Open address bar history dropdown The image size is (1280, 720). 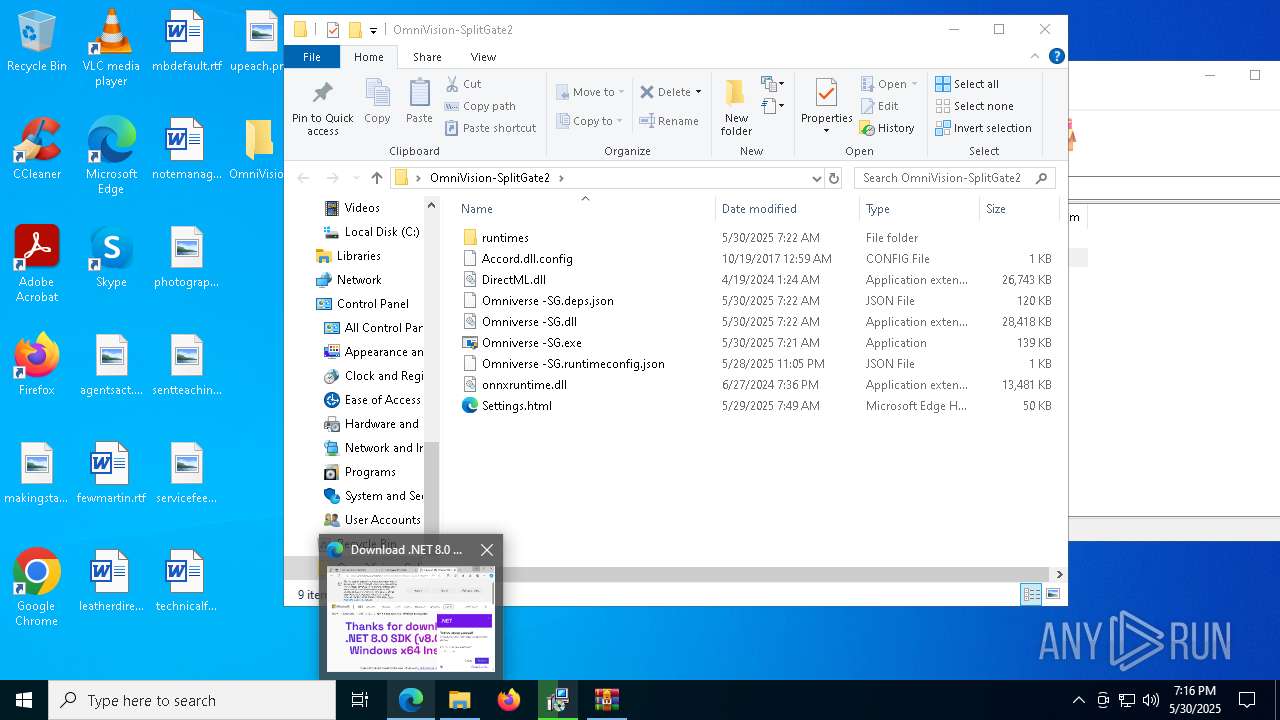[817, 178]
